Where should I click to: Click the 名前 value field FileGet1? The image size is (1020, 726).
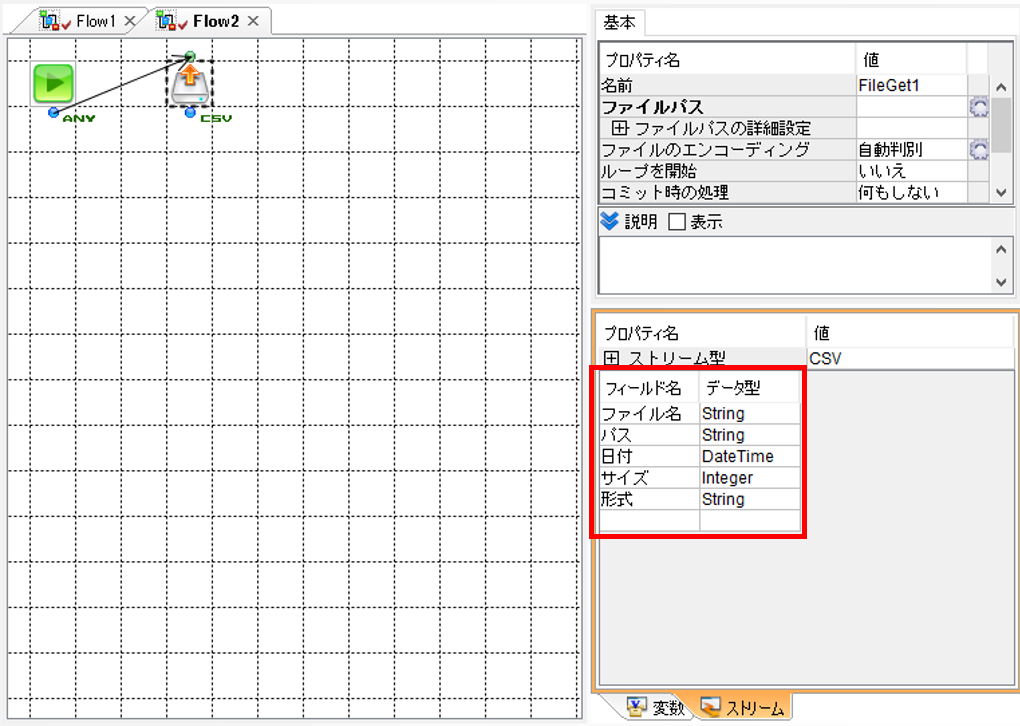coord(911,85)
